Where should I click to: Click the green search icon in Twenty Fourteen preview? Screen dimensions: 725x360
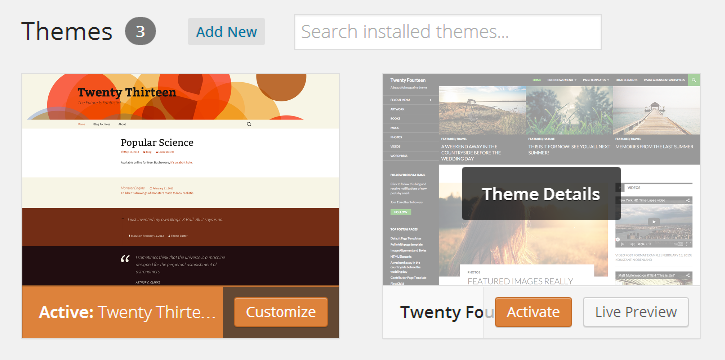point(694,80)
